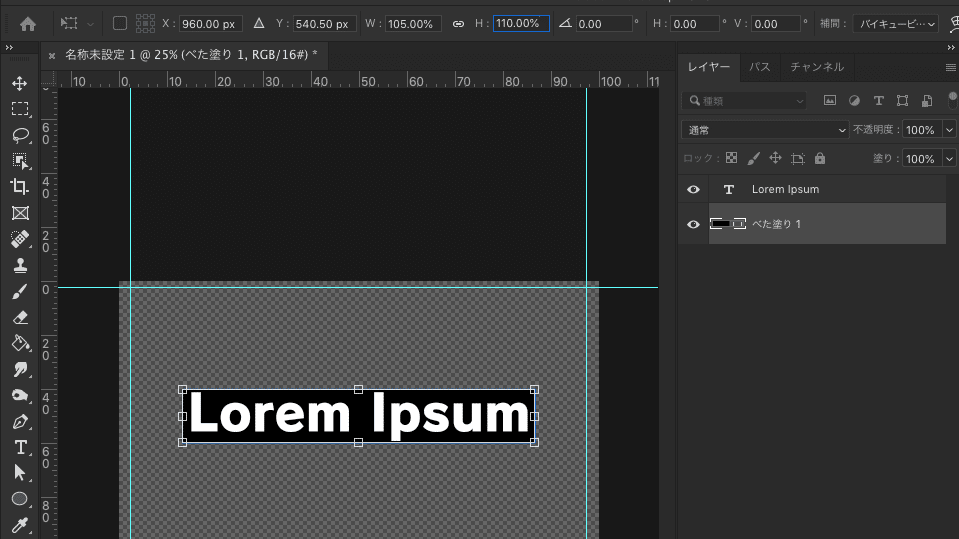Filter layers by pixel layer icon

tap(829, 100)
